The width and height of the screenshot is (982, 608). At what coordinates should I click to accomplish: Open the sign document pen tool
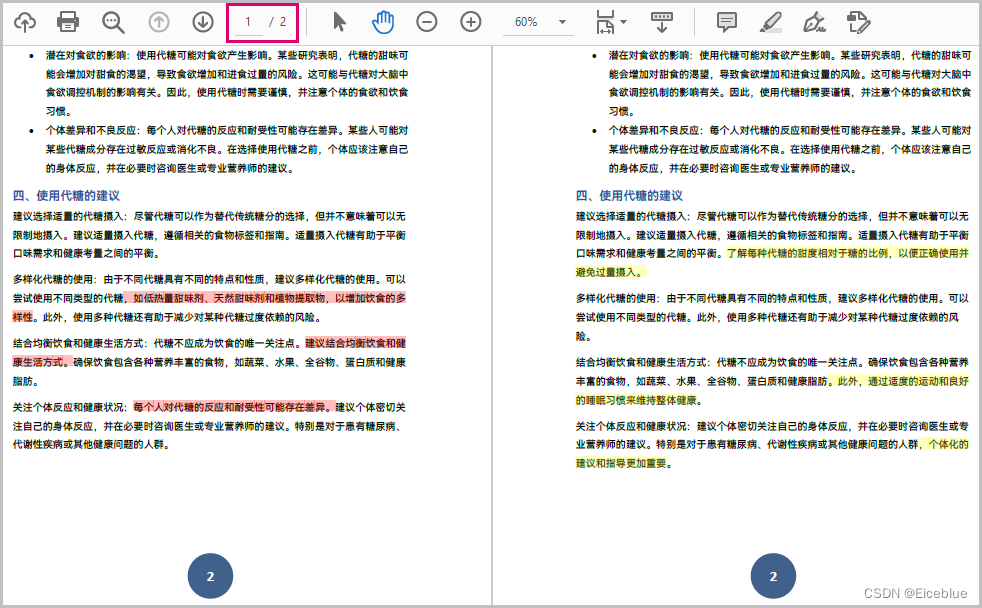point(814,22)
